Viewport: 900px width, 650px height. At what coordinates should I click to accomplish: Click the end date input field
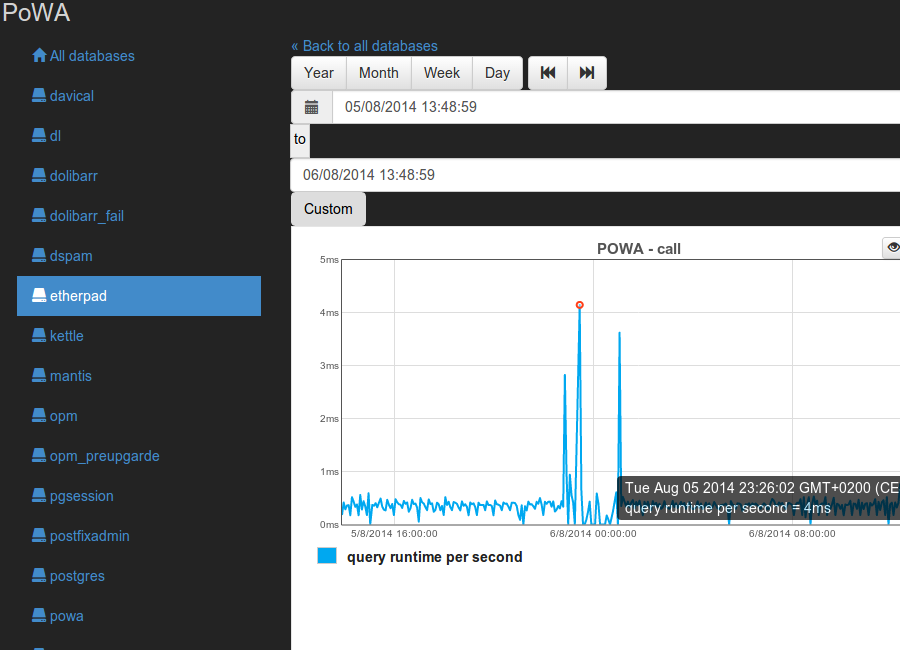coord(595,175)
